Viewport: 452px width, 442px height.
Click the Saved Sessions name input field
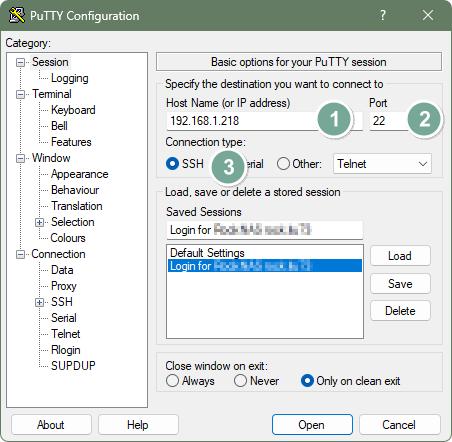tap(264, 230)
